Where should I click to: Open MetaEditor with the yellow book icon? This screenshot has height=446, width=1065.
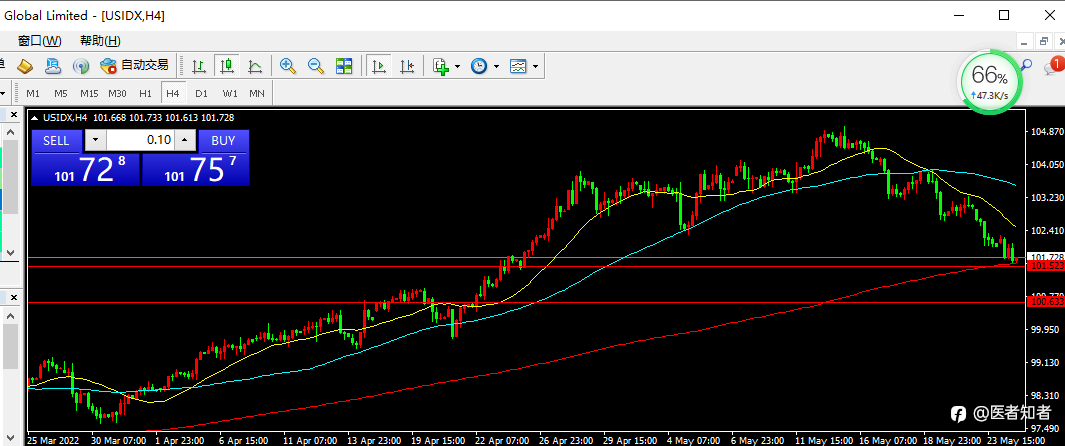click(x=25, y=66)
